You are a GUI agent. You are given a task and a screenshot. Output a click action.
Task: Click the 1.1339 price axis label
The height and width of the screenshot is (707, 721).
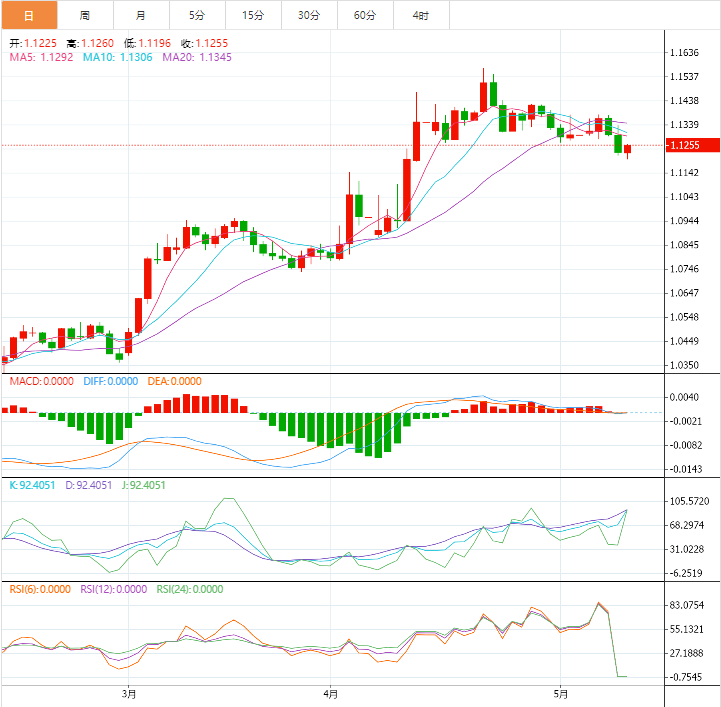684,125
